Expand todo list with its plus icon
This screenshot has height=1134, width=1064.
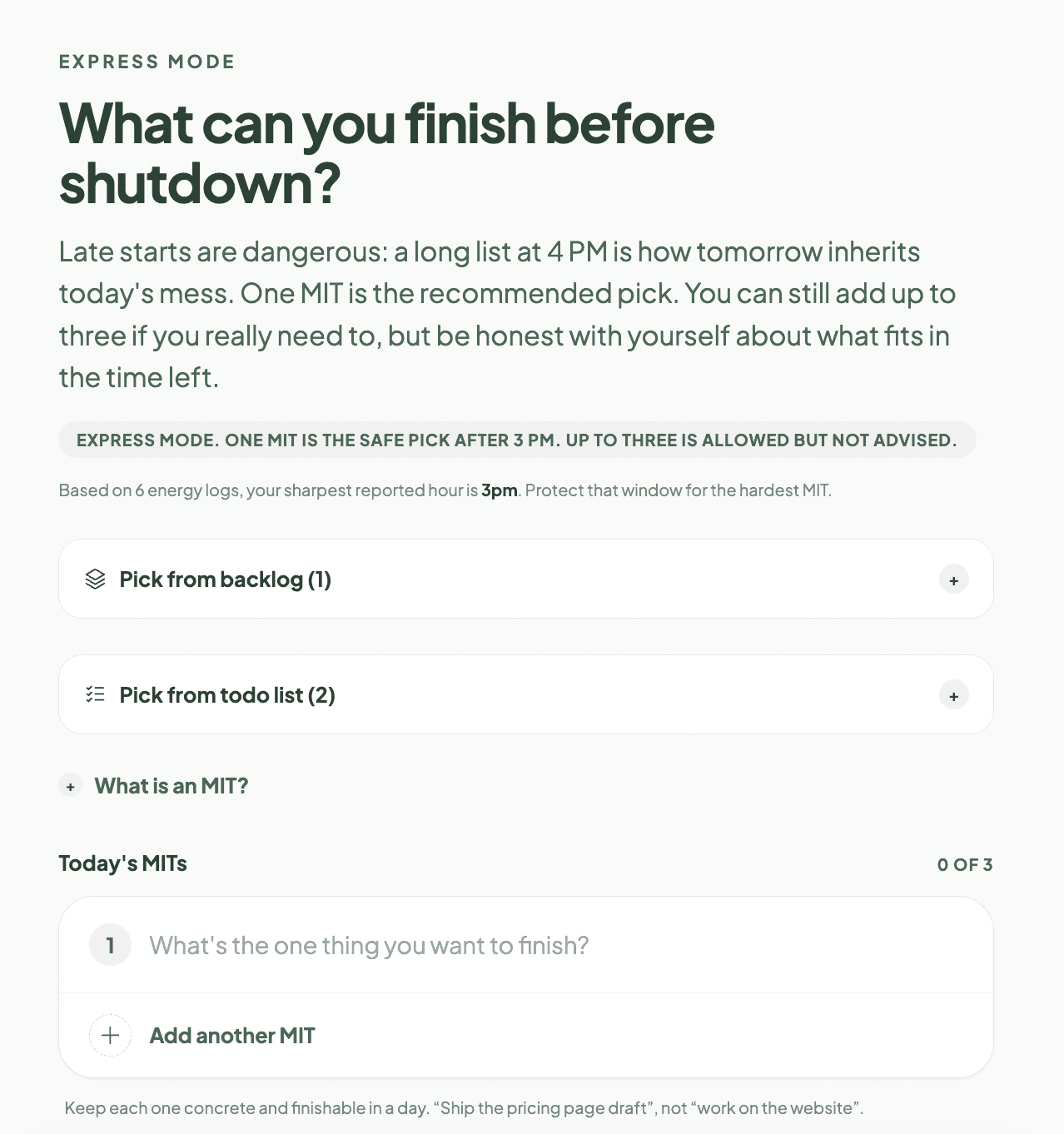click(954, 695)
